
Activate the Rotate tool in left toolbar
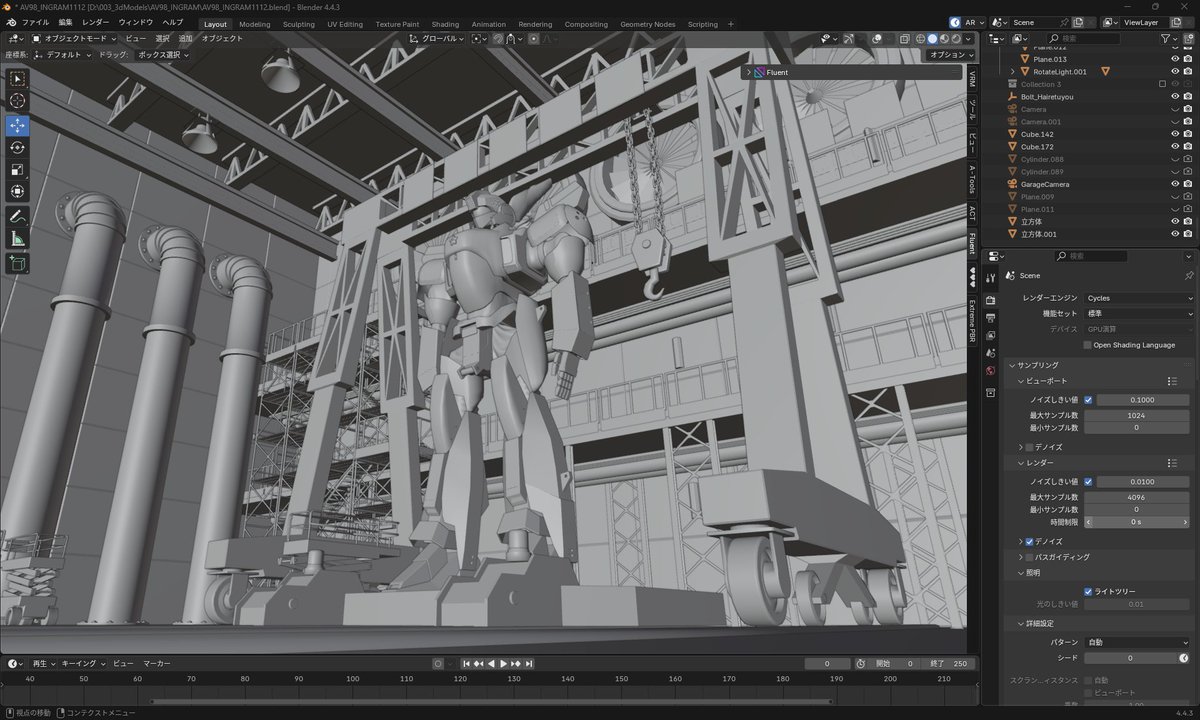pos(18,147)
